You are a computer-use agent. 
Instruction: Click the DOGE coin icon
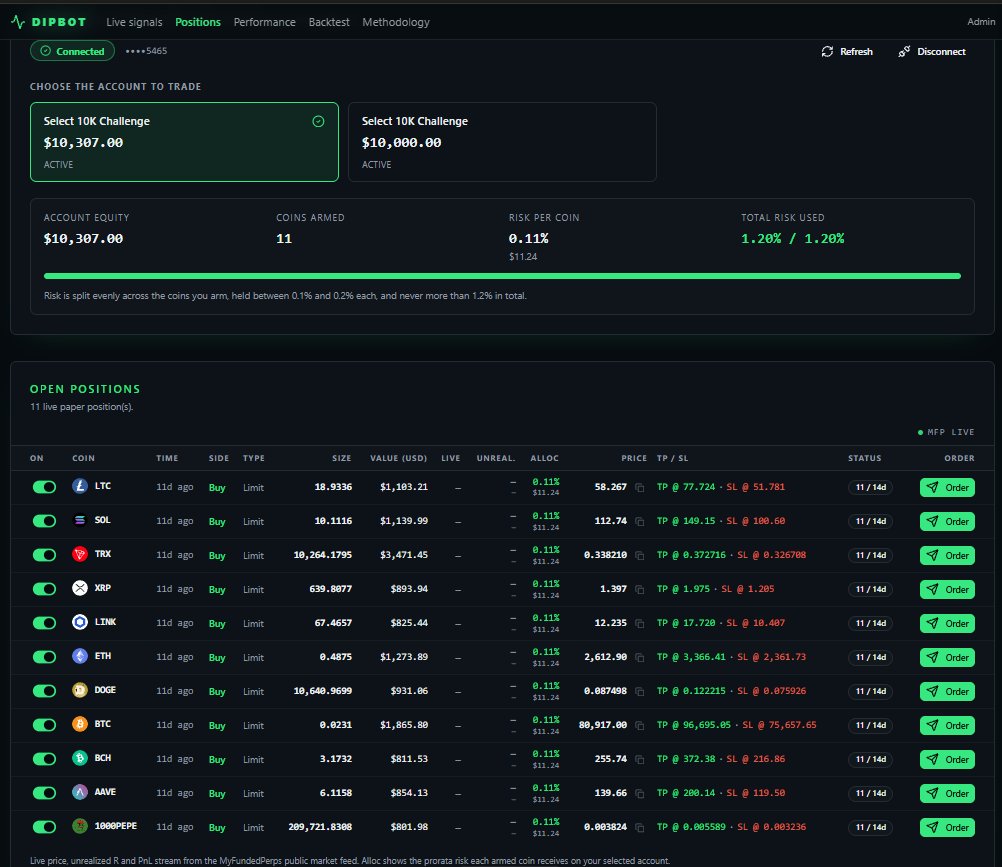coord(80,690)
